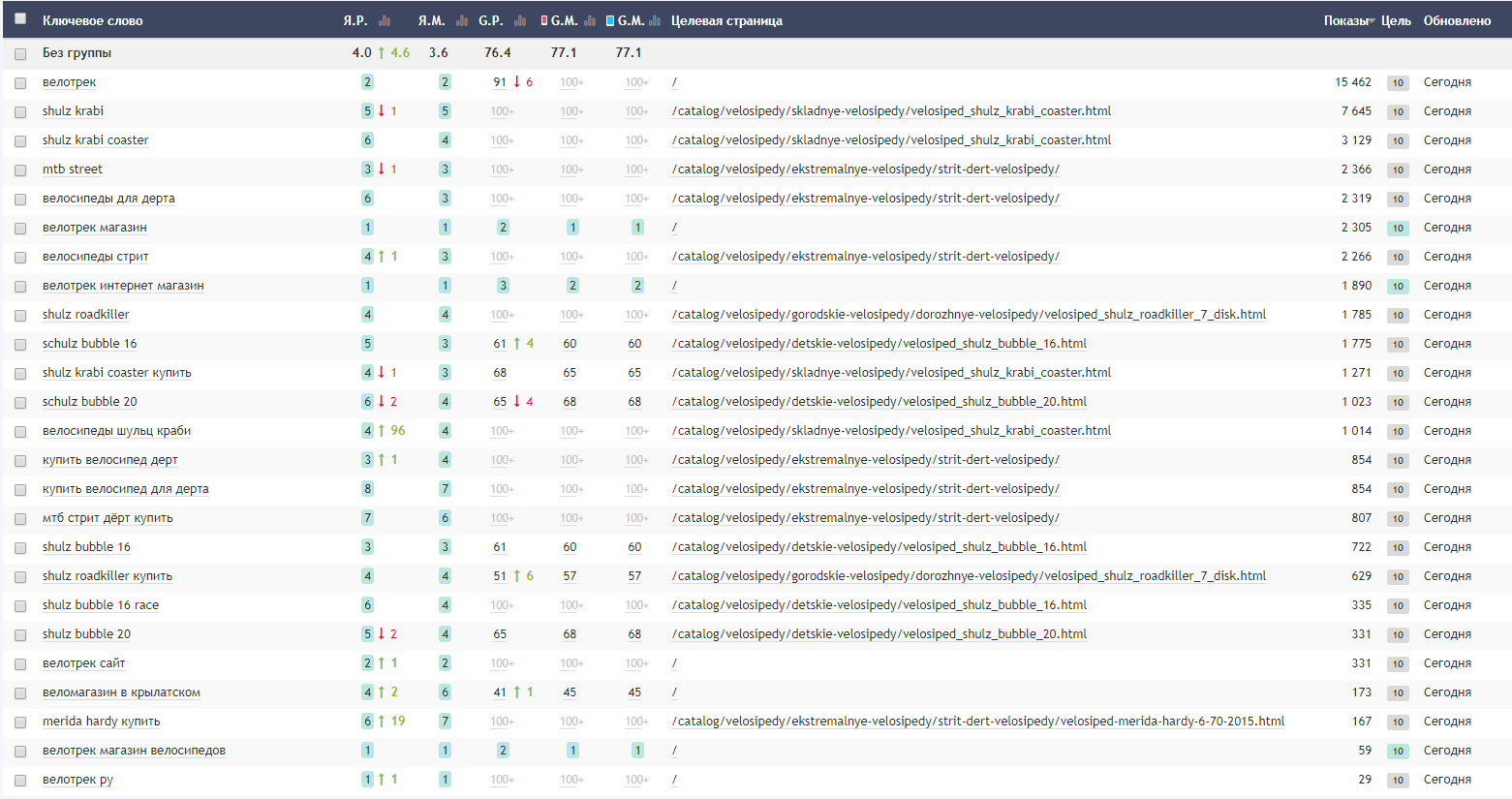This screenshot has width=1512, height=799.
Task: Open the keyword link 'schulz bubble 20'
Action: [x=90, y=402]
